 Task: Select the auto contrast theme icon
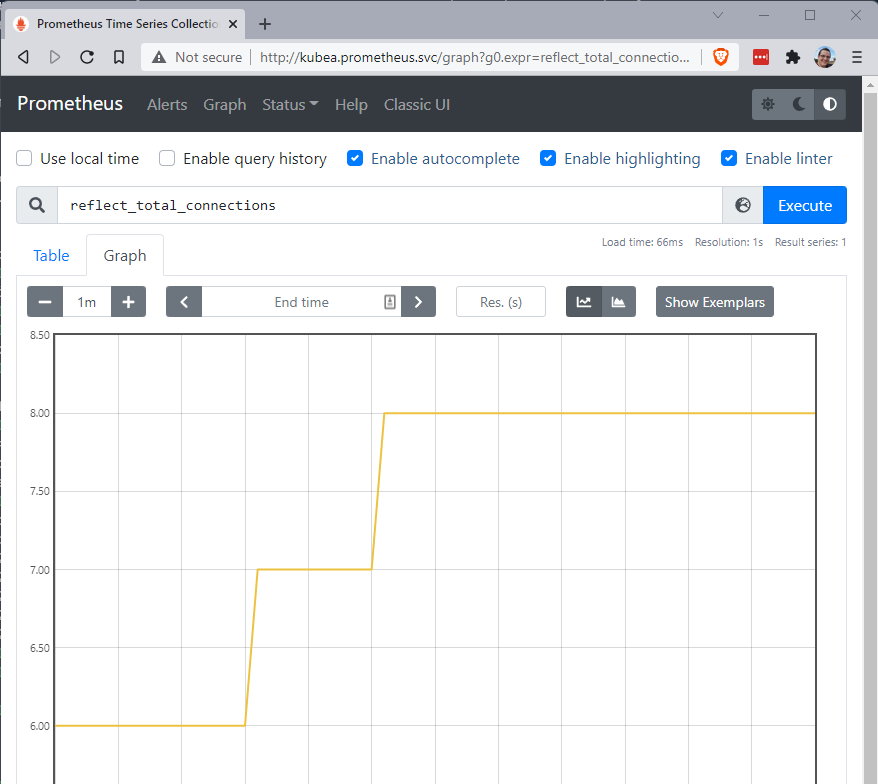click(830, 104)
